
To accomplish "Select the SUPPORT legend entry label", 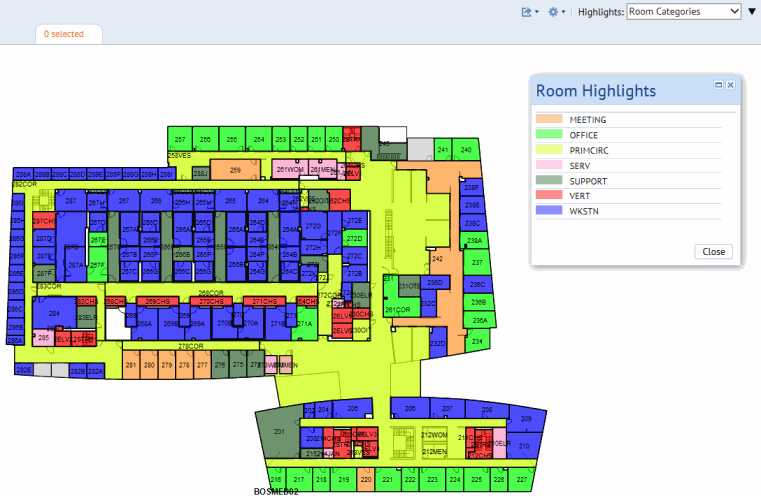I will point(587,181).
